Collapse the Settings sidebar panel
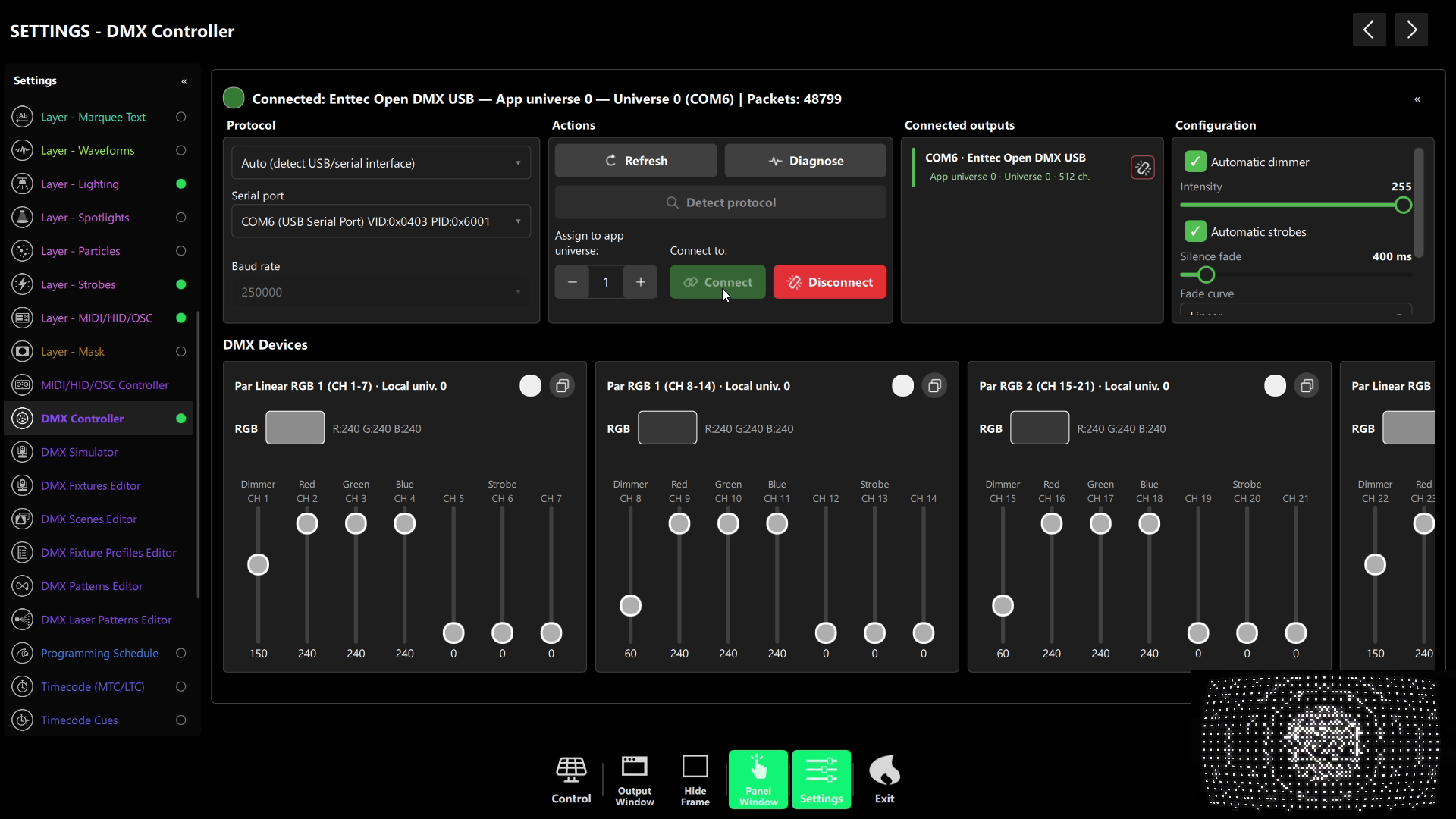Viewport: 1456px width, 819px height. pyautogui.click(x=184, y=81)
